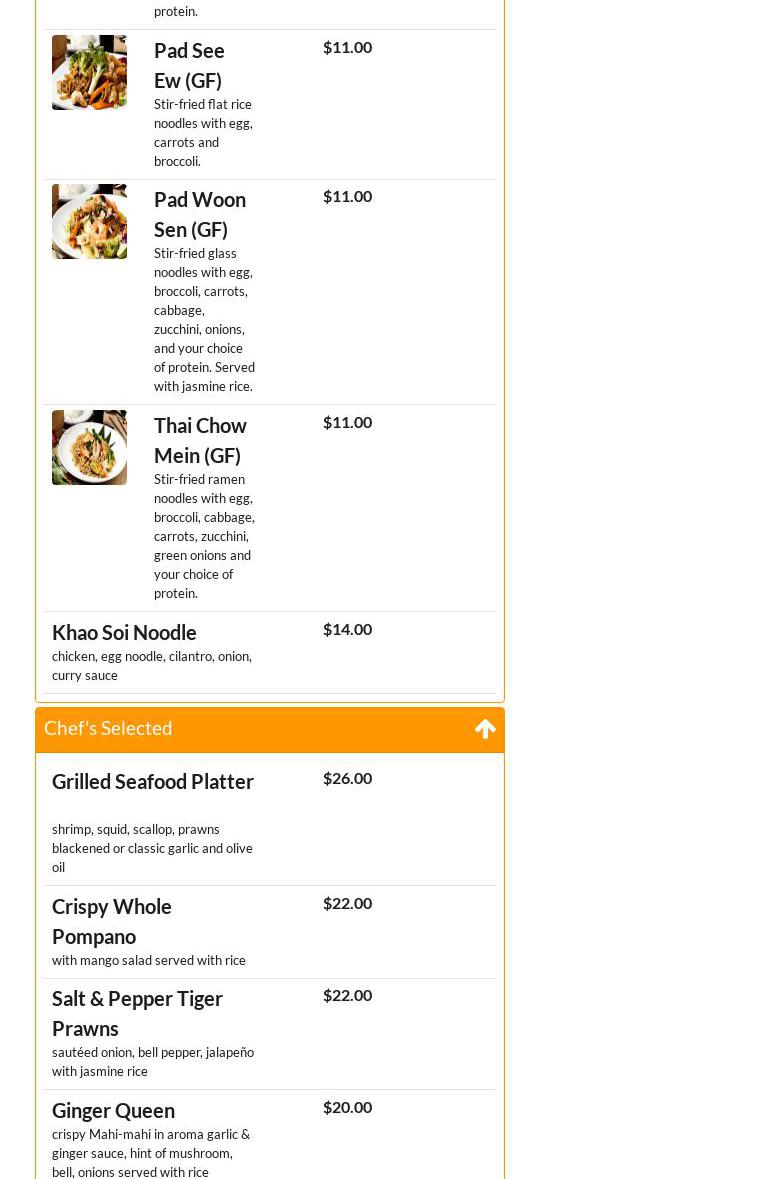Open the Pad Woon Sen dish photo
This screenshot has width=770, height=1179.
tap(89, 221)
